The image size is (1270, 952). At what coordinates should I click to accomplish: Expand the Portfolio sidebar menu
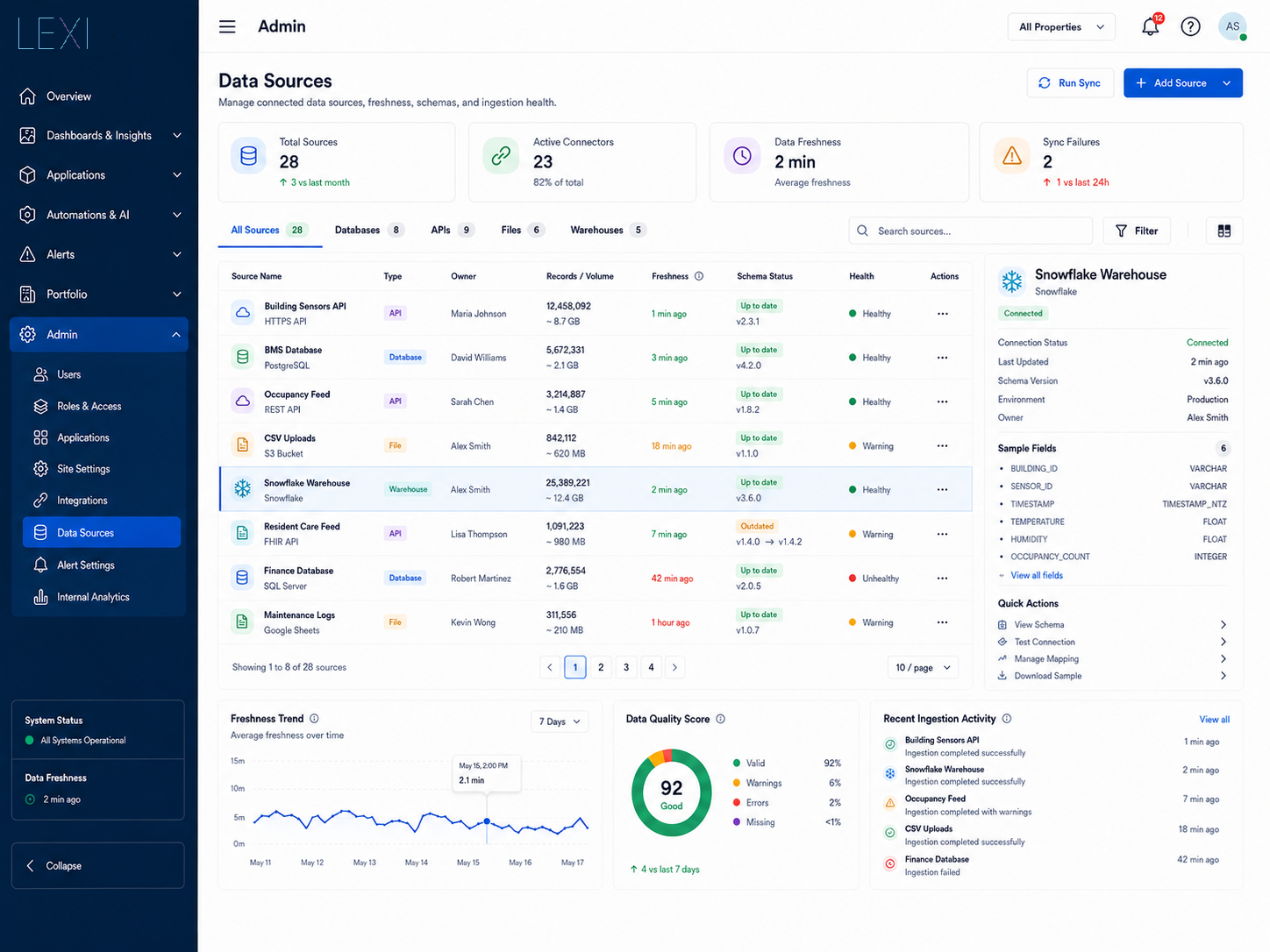[x=99, y=295]
